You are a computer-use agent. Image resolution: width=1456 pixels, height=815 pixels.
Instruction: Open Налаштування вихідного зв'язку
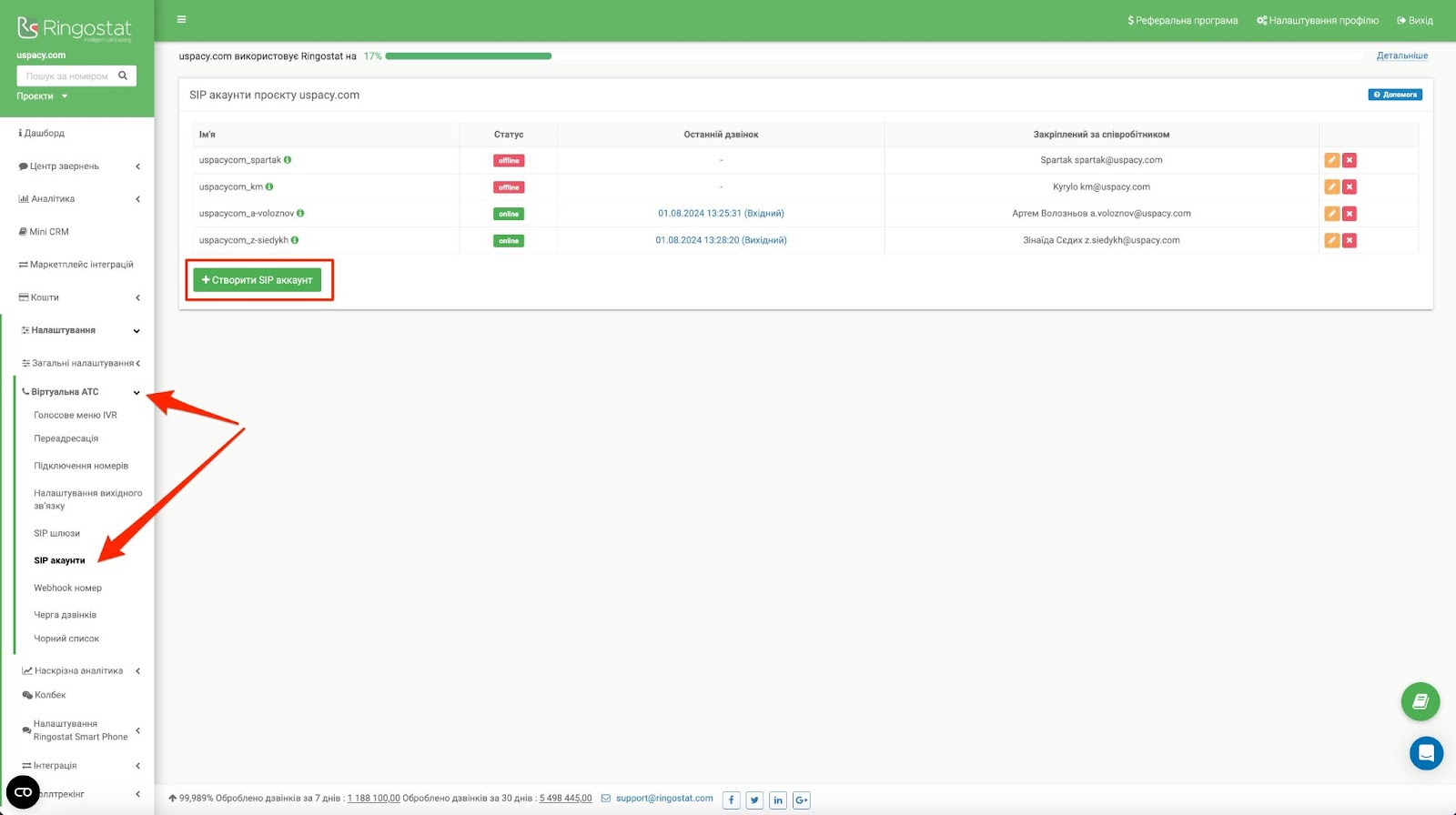(x=88, y=499)
